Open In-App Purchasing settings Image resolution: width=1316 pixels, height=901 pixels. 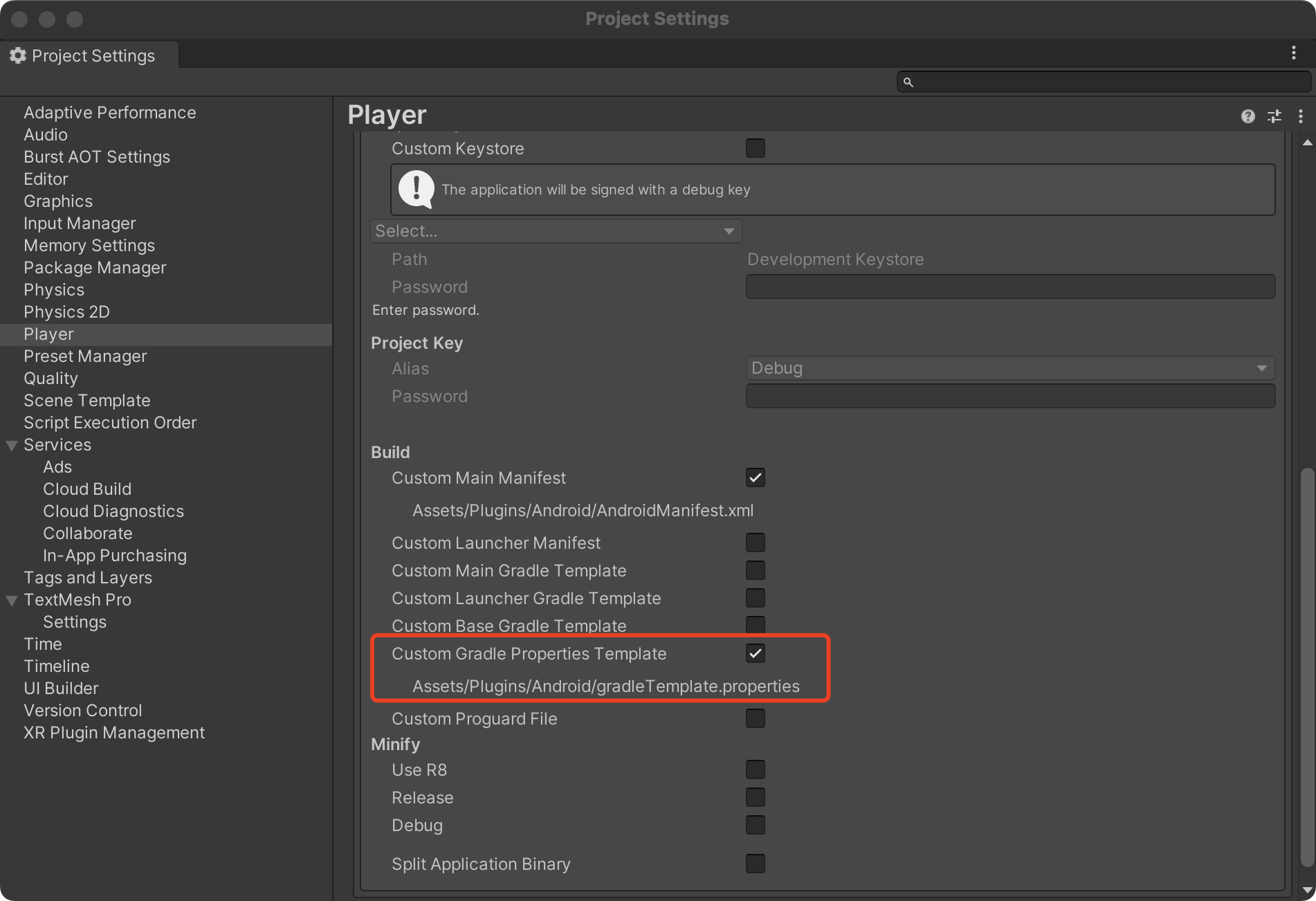pyautogui.click(x=115, y=555)
